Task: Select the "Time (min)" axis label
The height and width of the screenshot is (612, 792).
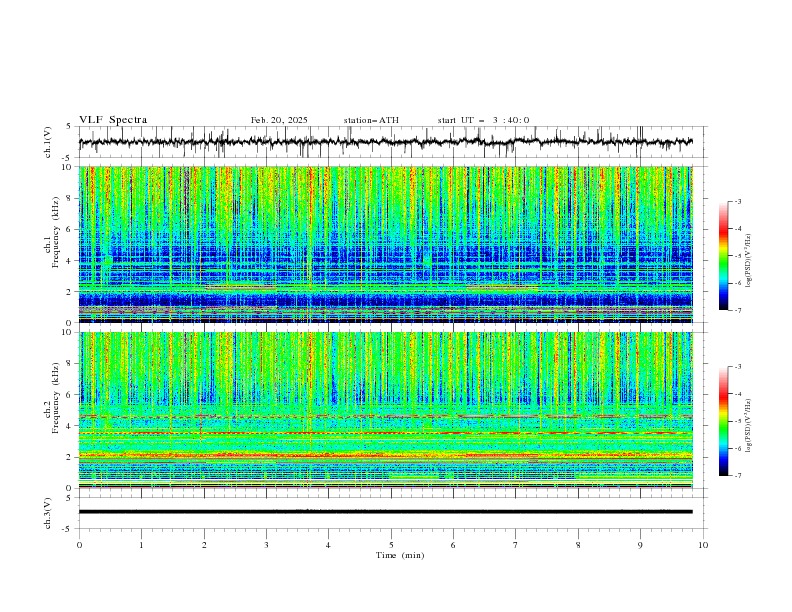Action: coord(400,555)
